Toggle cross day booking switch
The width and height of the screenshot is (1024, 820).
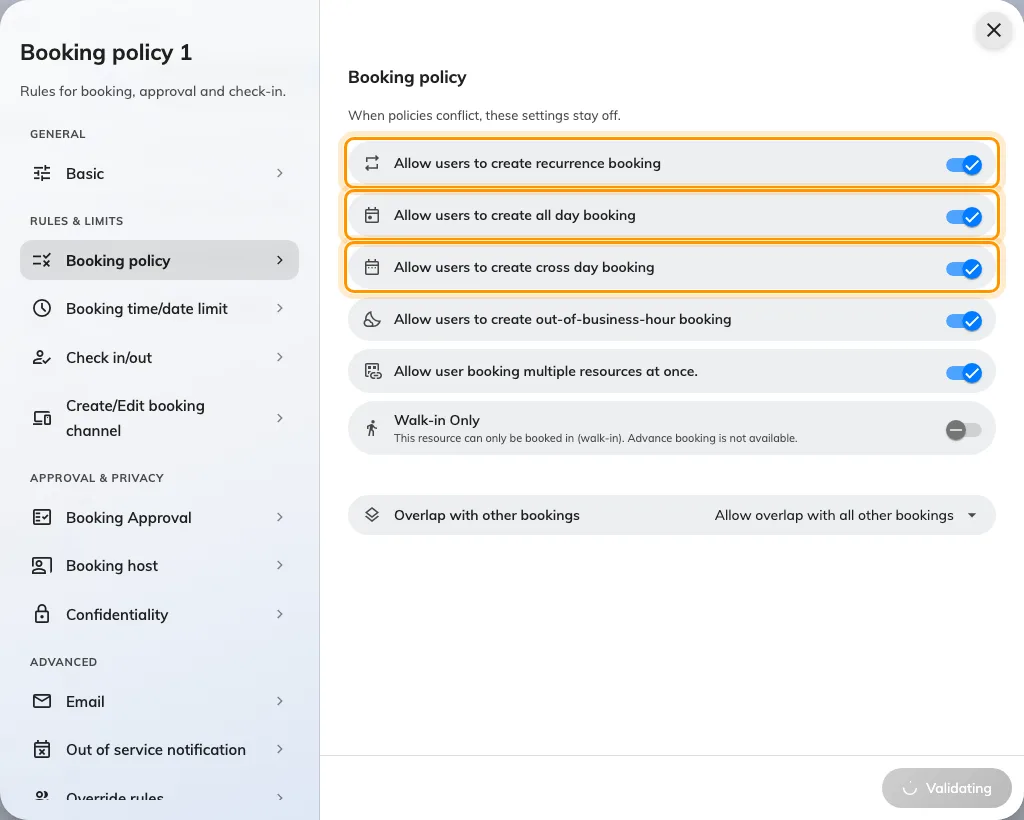pos(964,269)
